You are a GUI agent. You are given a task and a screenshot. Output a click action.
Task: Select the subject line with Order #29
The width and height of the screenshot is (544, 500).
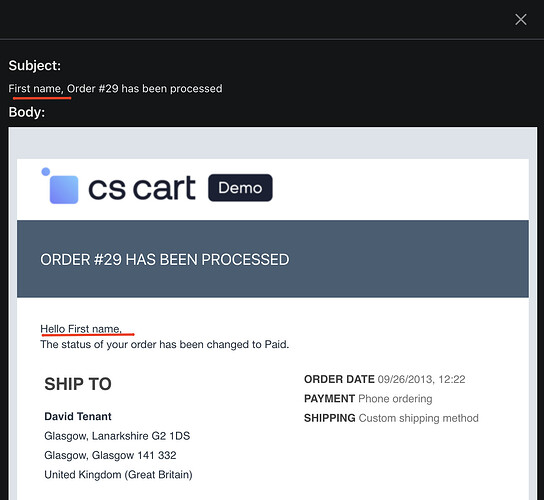tap(115, 88)
